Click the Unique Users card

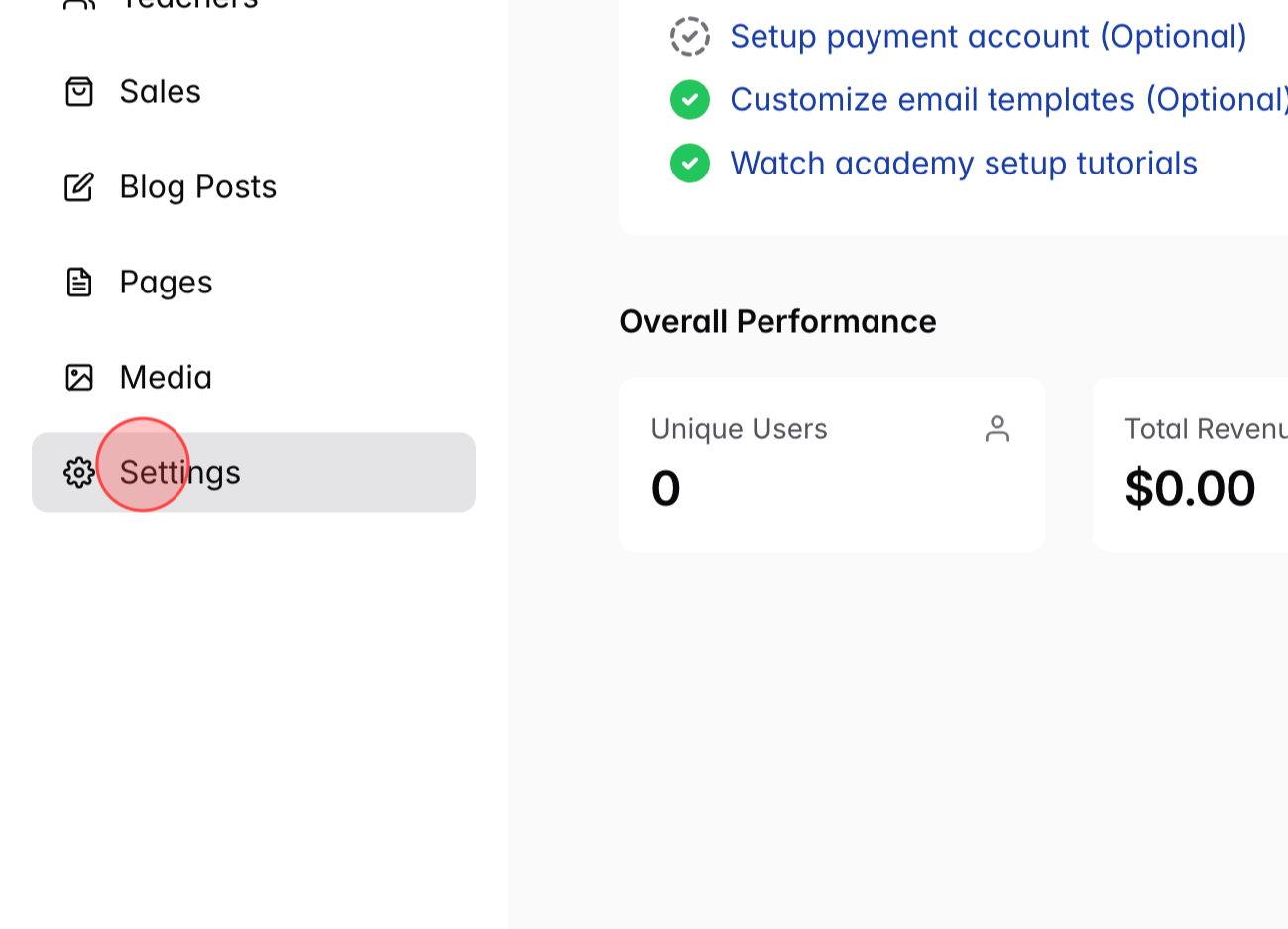832,463
